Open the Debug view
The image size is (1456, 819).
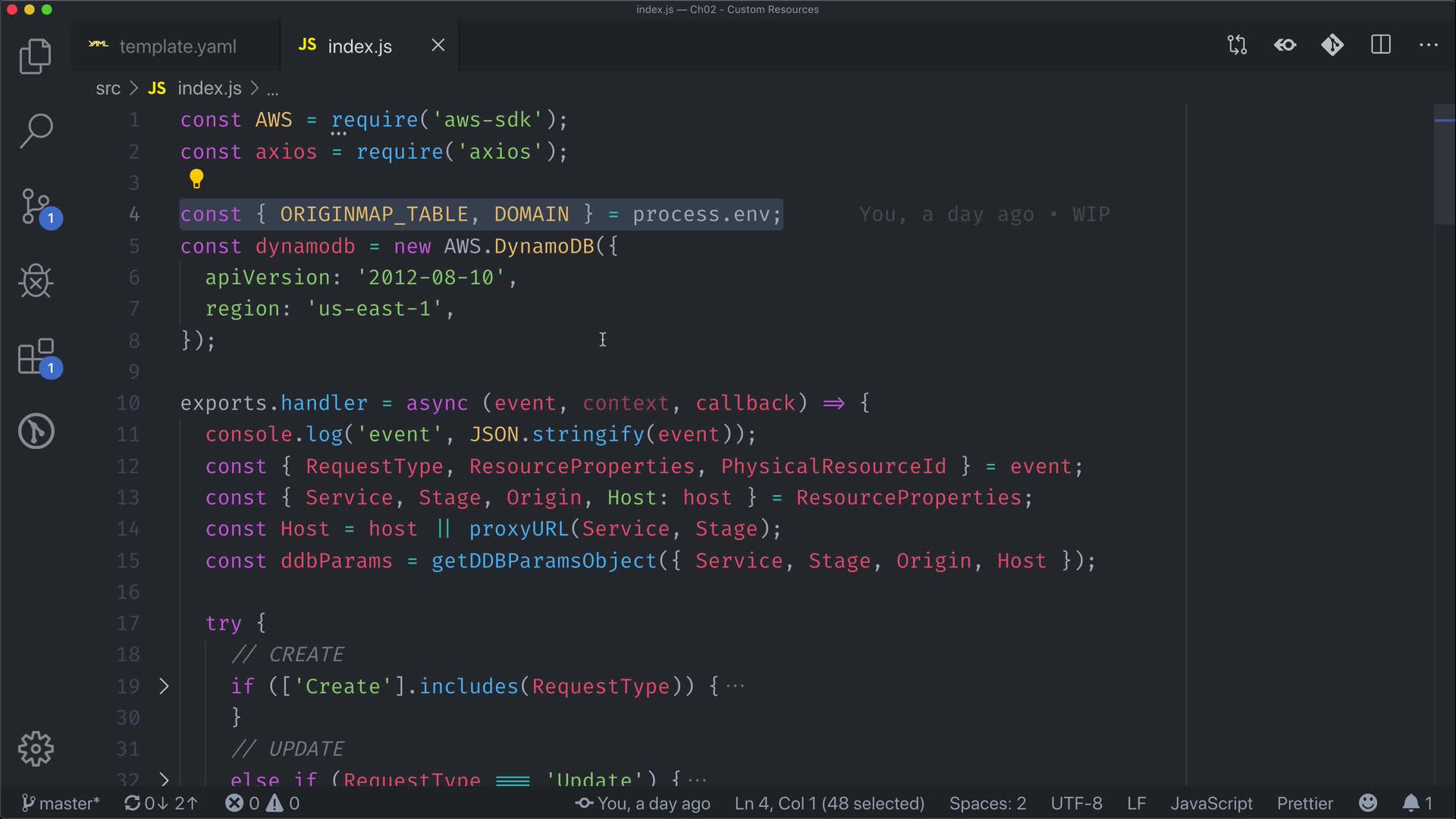(x=35, y=281)
